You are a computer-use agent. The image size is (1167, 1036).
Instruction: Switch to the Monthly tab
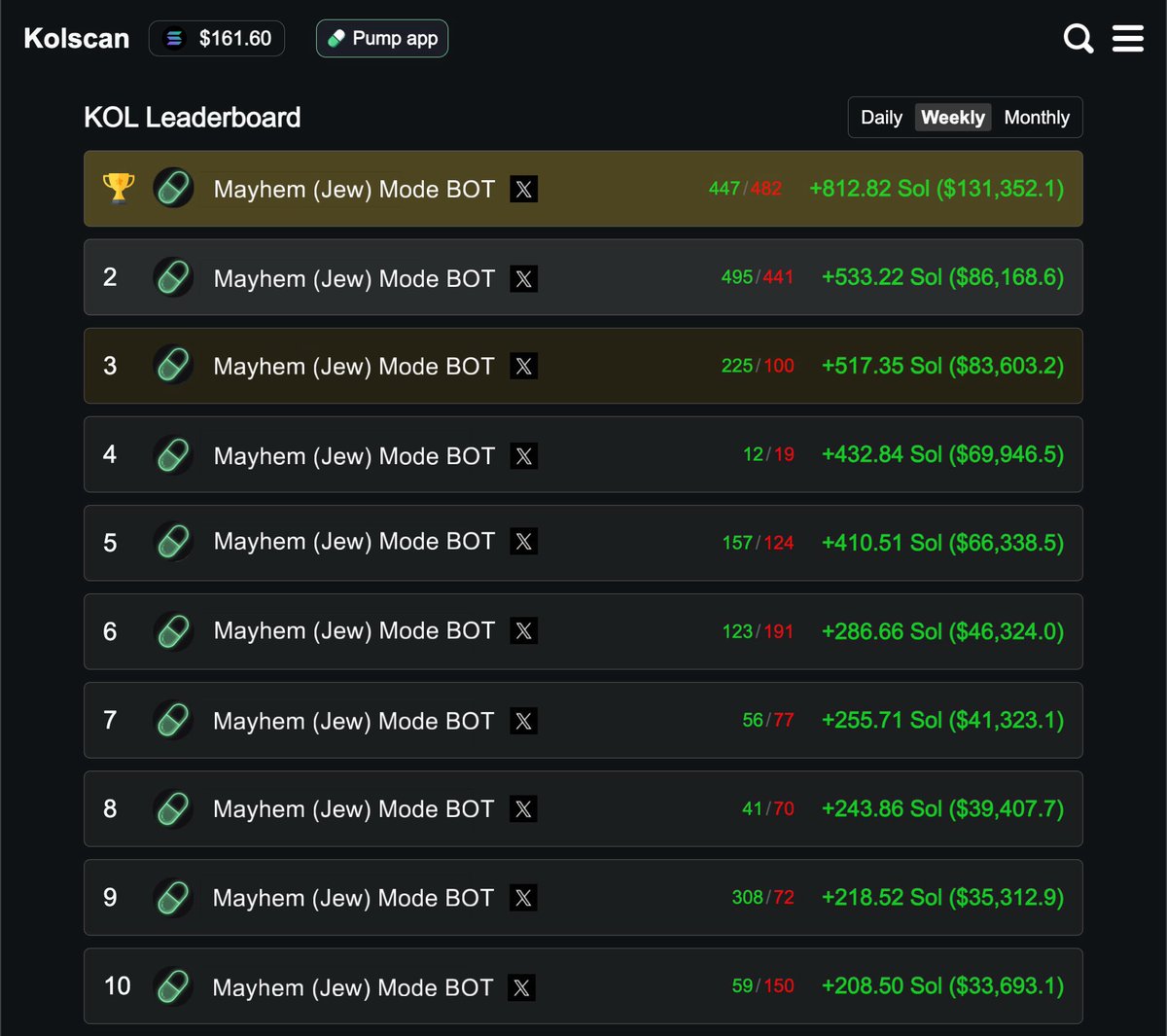pos(1037,118)
